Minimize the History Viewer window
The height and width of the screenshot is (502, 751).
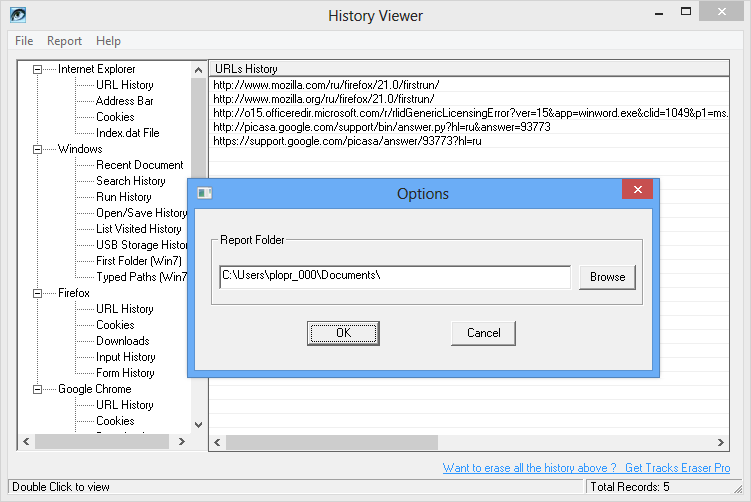pyautogui.click(x=659, y=13)
